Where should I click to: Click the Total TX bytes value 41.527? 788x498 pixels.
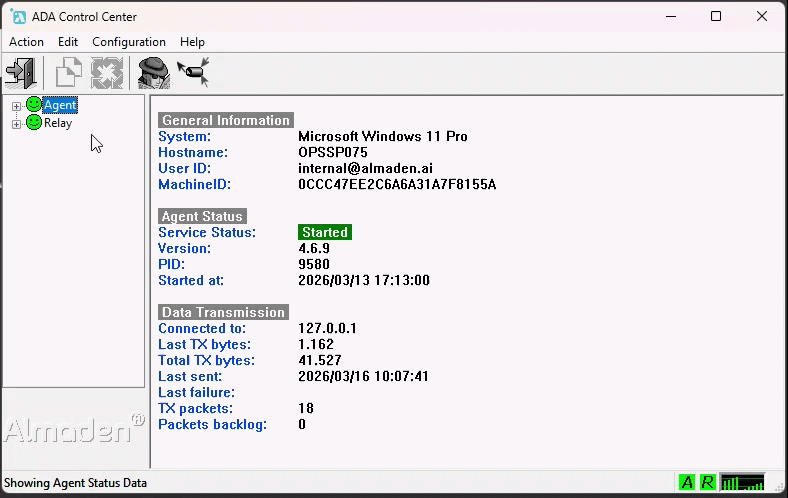[320, 360]
